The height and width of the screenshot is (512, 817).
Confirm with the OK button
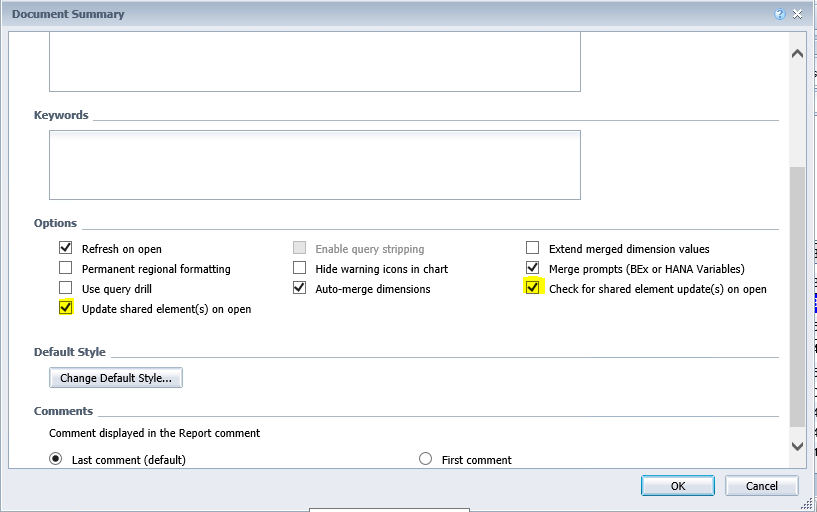point(678,486)
